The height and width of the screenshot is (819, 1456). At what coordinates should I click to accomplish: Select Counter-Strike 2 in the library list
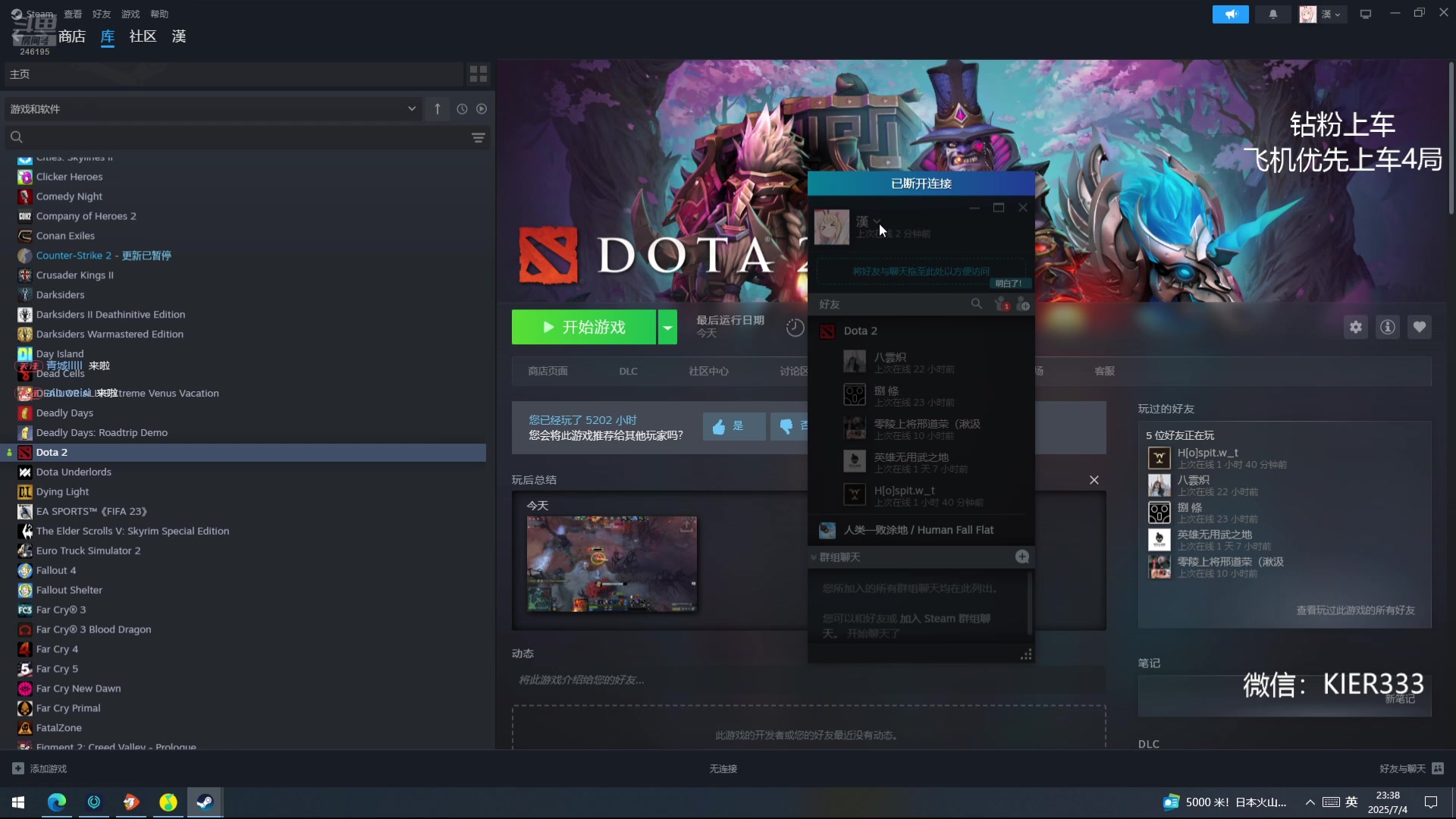103,256
